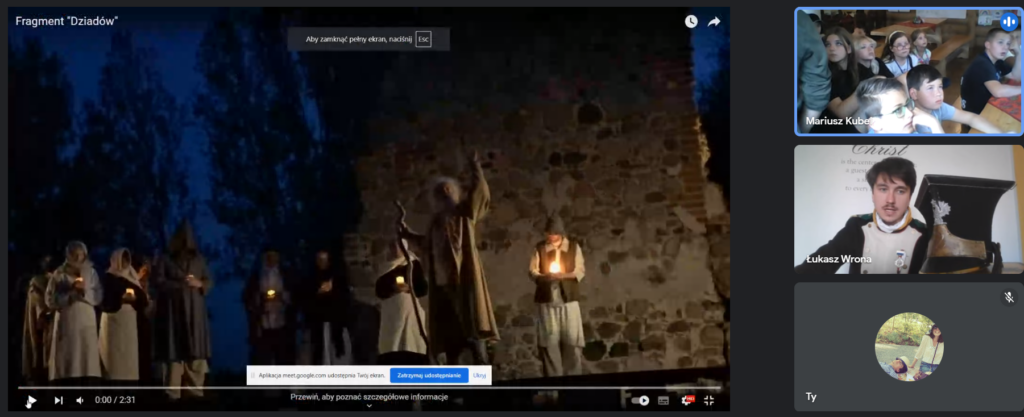Open the Fragment "Dziadów" video title
The image size is (1024, 417).
click(x=60, y=21)
